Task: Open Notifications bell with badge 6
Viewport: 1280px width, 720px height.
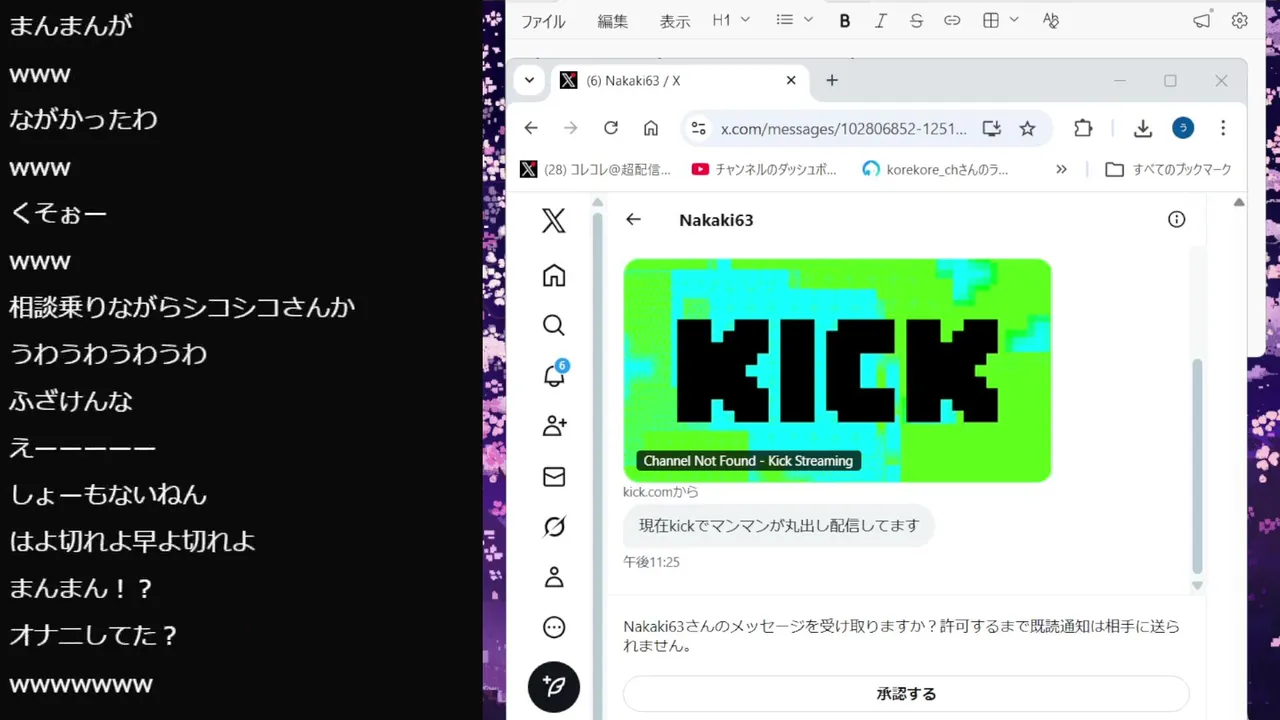Action: (x=554, y=375)
